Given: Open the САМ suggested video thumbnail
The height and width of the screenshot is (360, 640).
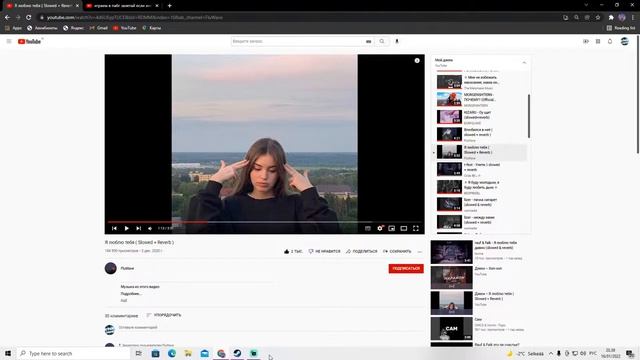Looking at the screenshot, I should click(451, 329).
